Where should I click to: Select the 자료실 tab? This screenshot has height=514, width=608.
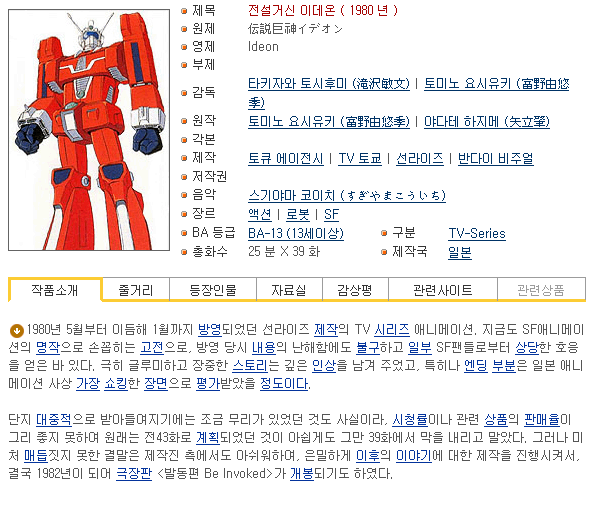289,290
